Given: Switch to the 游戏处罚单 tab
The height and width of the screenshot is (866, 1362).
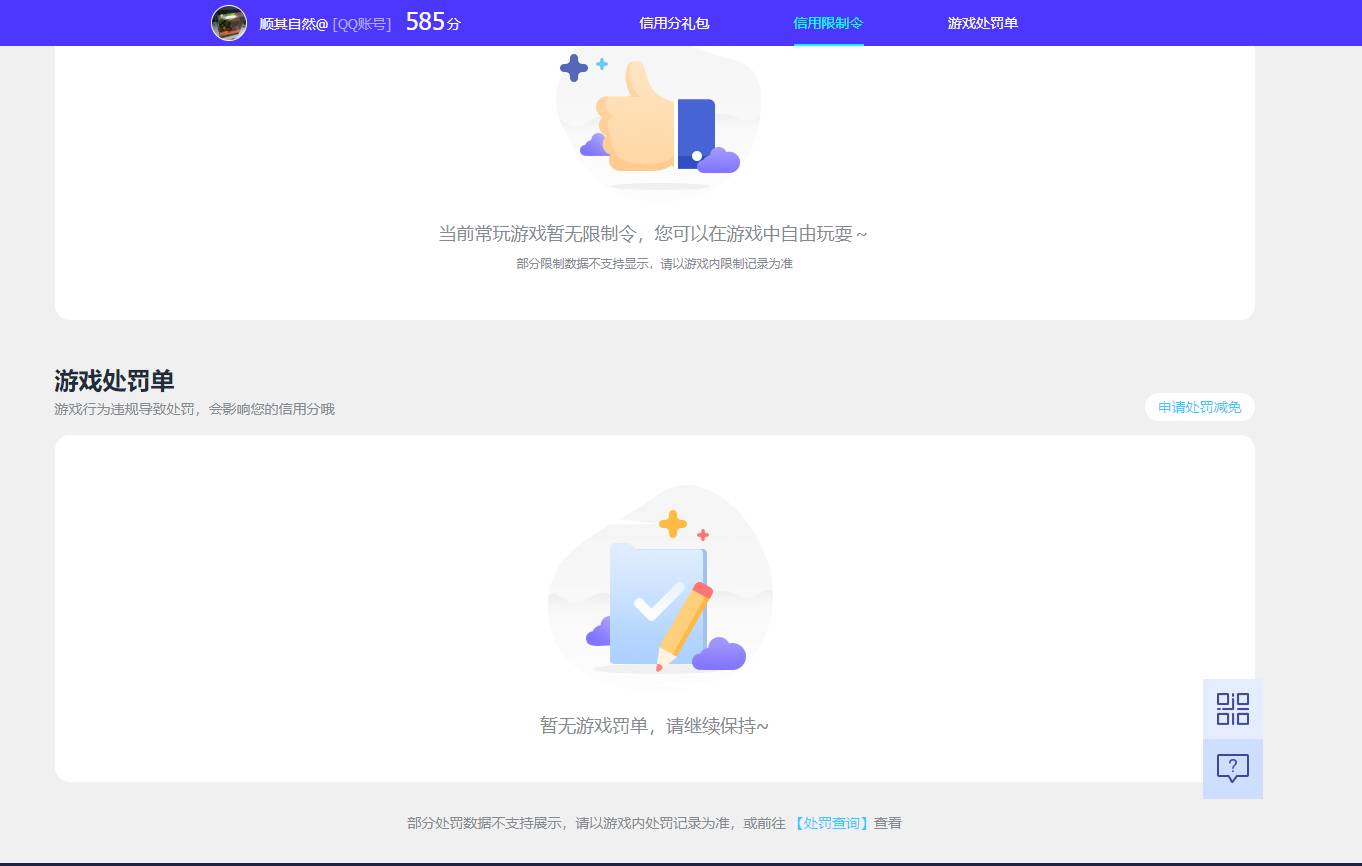Looking at the screenshot, I should pyautogui.click(x=981, y=23).
